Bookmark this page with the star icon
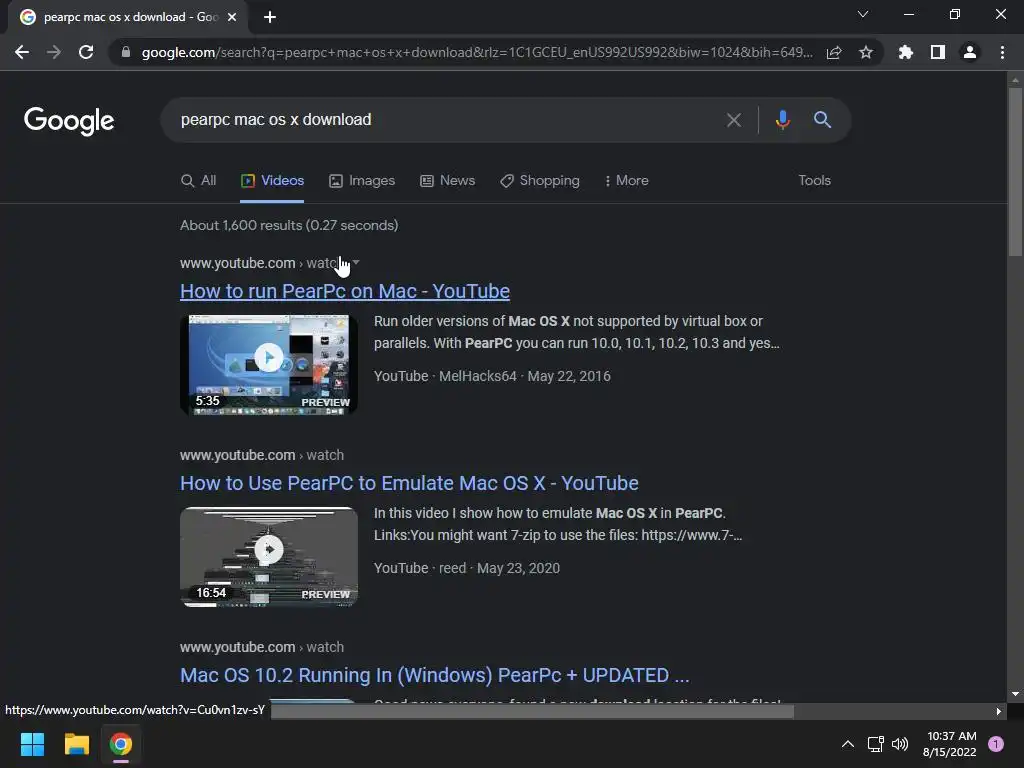Image resolution: width=1024 pixels, height=768 pixels. click(x=866, y=52)
